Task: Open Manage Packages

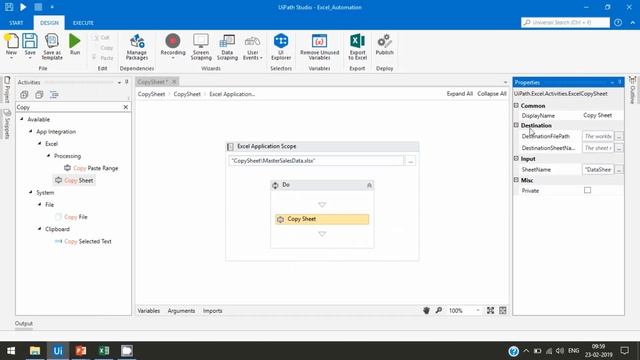Action: 137,47
